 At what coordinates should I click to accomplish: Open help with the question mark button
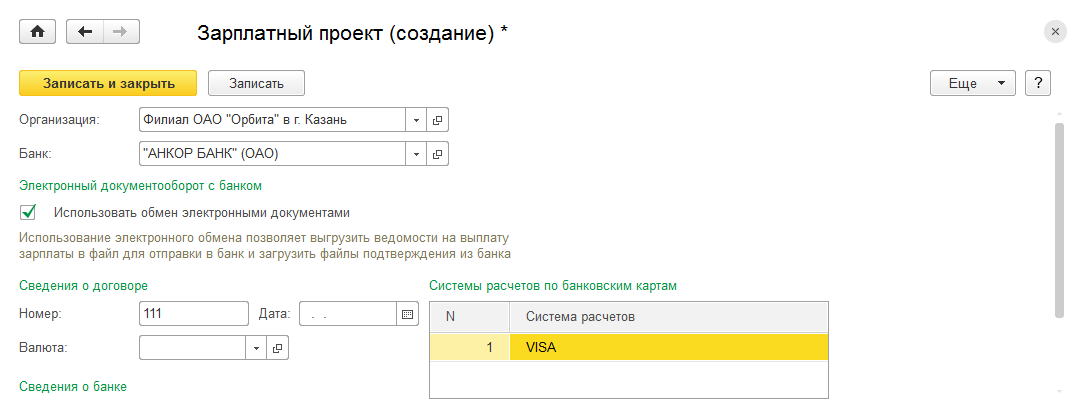[1038, 83]
